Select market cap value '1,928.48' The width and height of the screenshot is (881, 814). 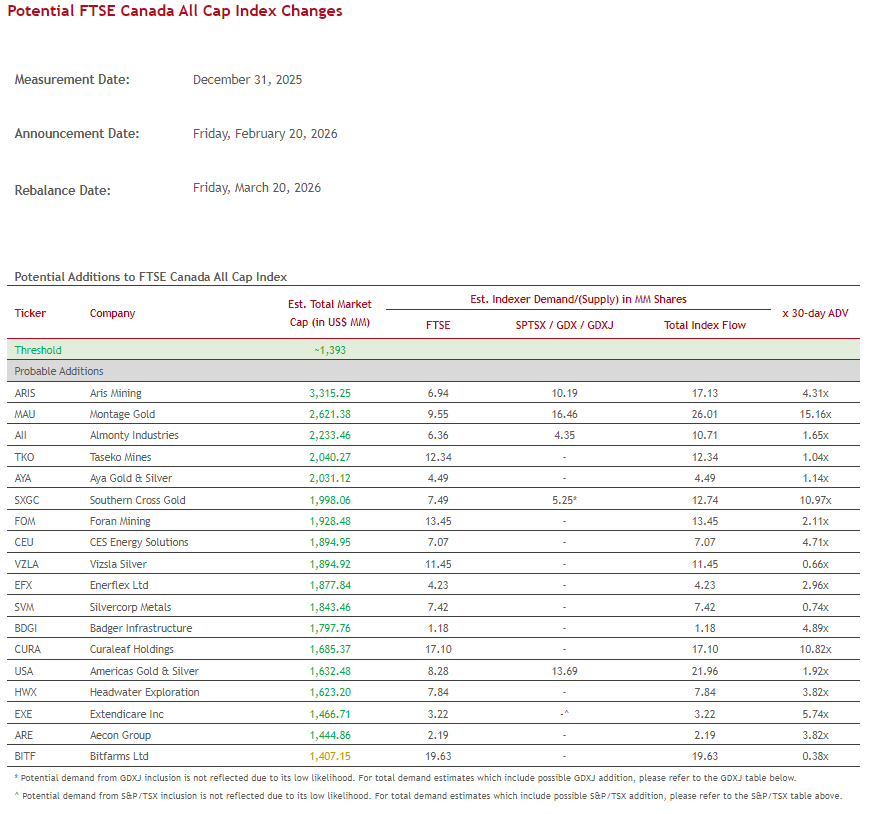click(x=330, y=521)
